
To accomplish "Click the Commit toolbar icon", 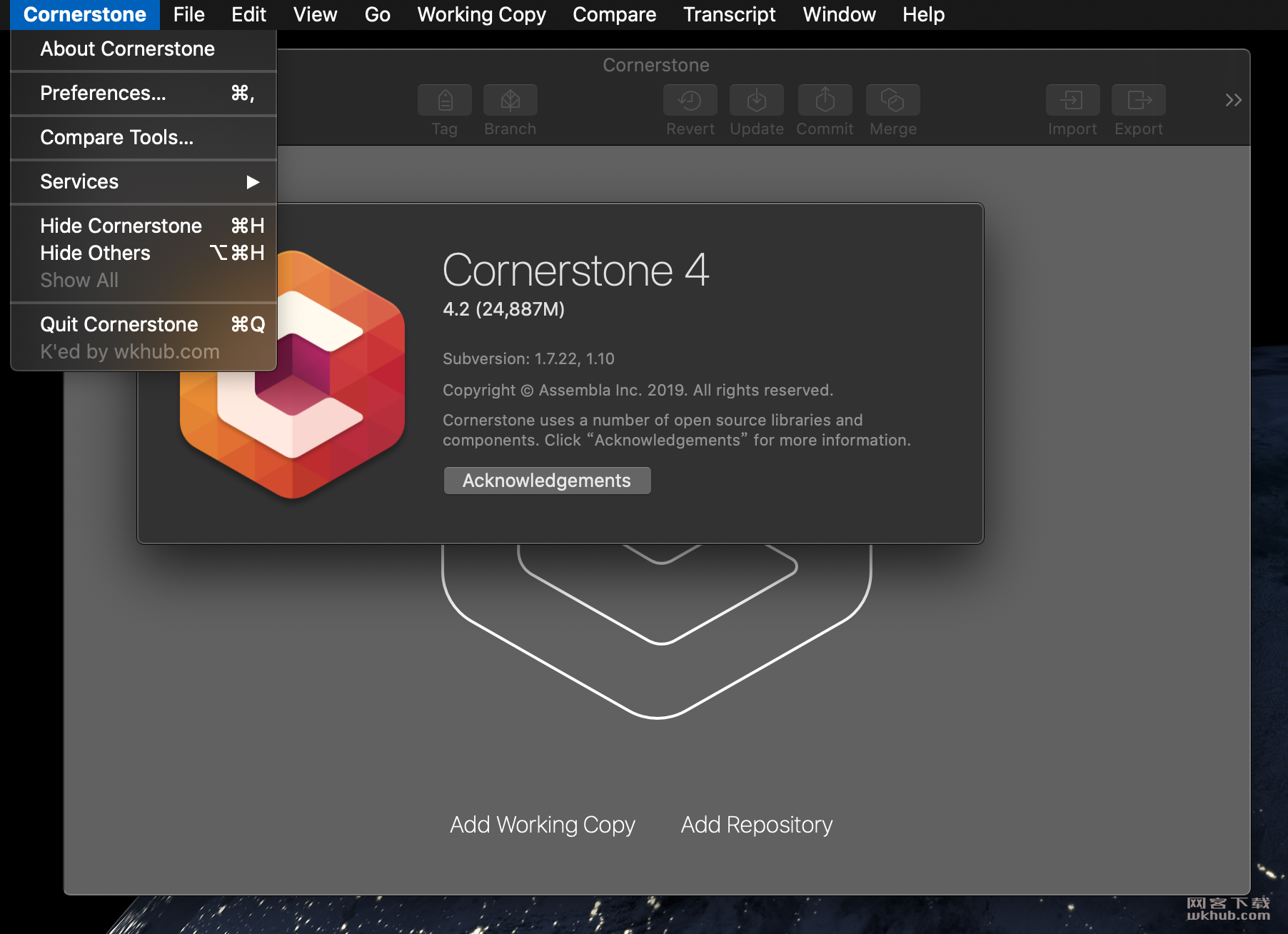I will point(825,100).
